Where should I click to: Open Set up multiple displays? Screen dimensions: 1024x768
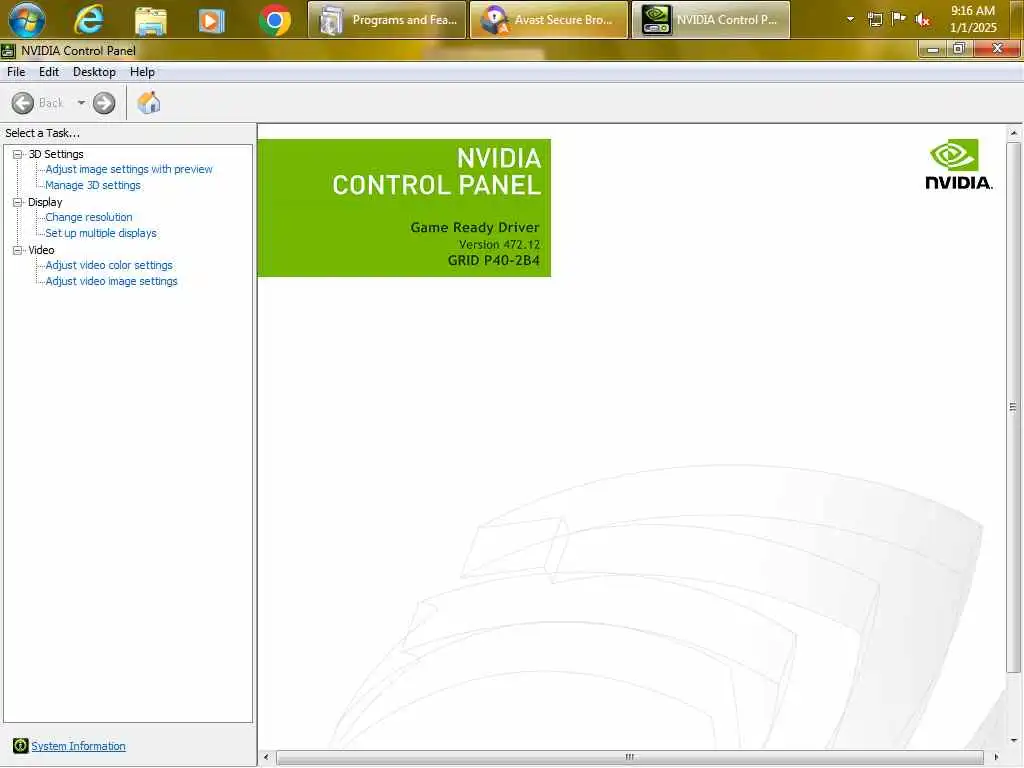(x=101, y=233)
